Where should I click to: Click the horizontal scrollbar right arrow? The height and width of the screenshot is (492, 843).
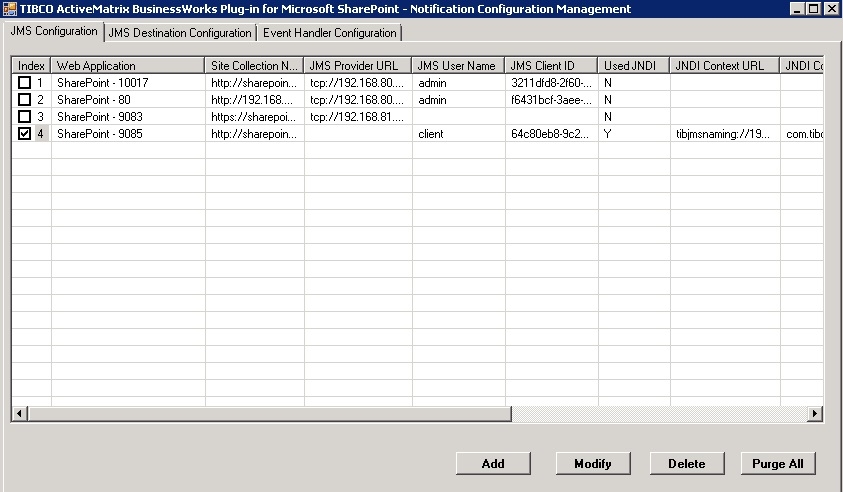(815, 413)
